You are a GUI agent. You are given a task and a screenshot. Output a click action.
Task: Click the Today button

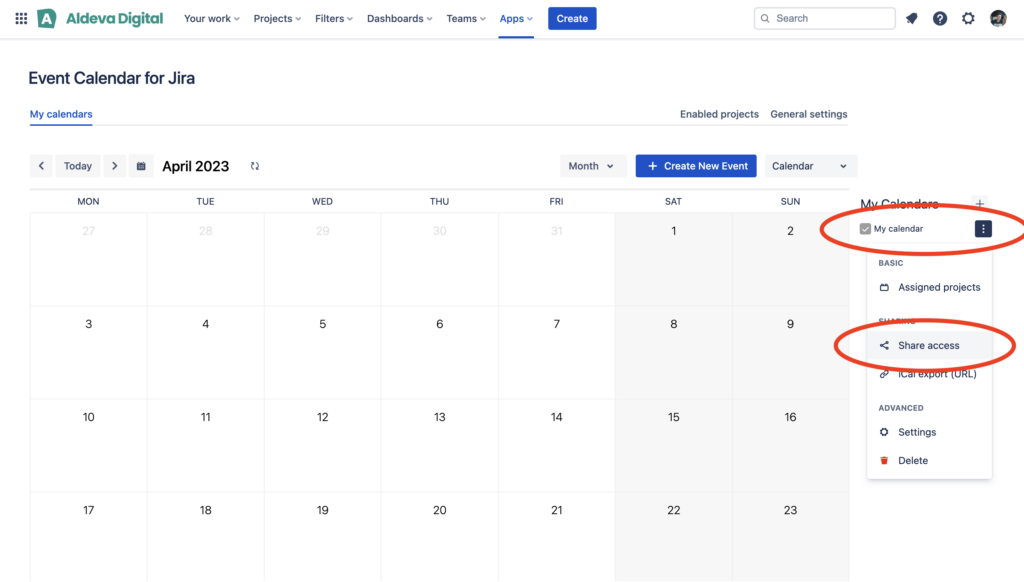[78, 166]
